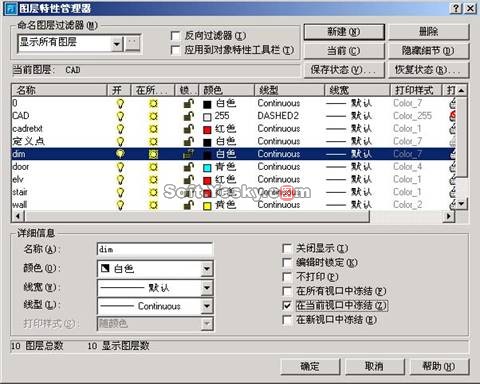This screenshot has width=480, height=384.
Task: Click the 新建 button
Action: 344,32
